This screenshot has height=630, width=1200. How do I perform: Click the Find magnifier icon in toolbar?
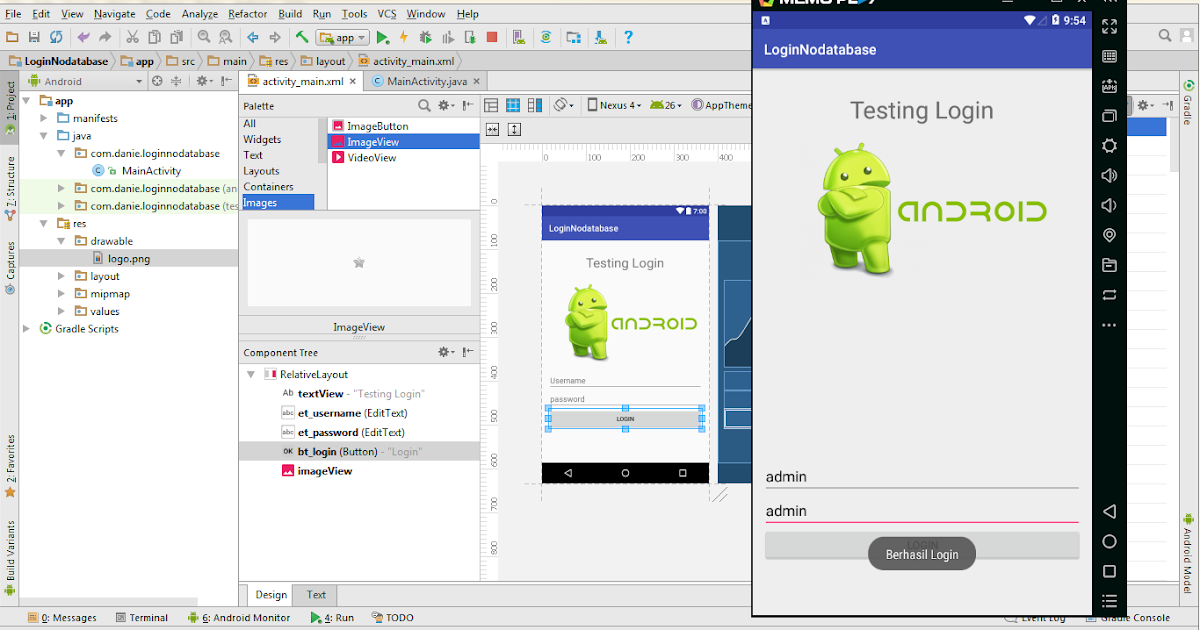204,37
